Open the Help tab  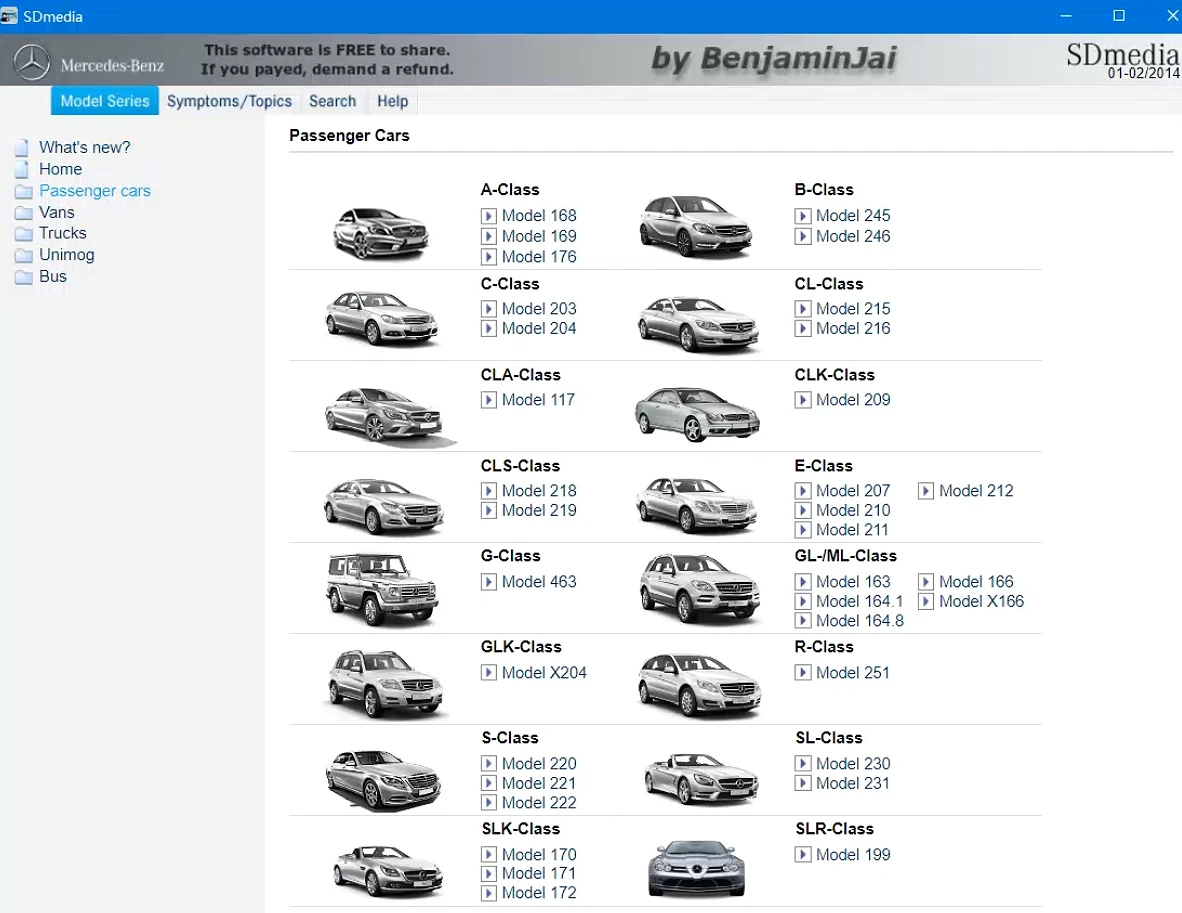[x=392, y=101]
